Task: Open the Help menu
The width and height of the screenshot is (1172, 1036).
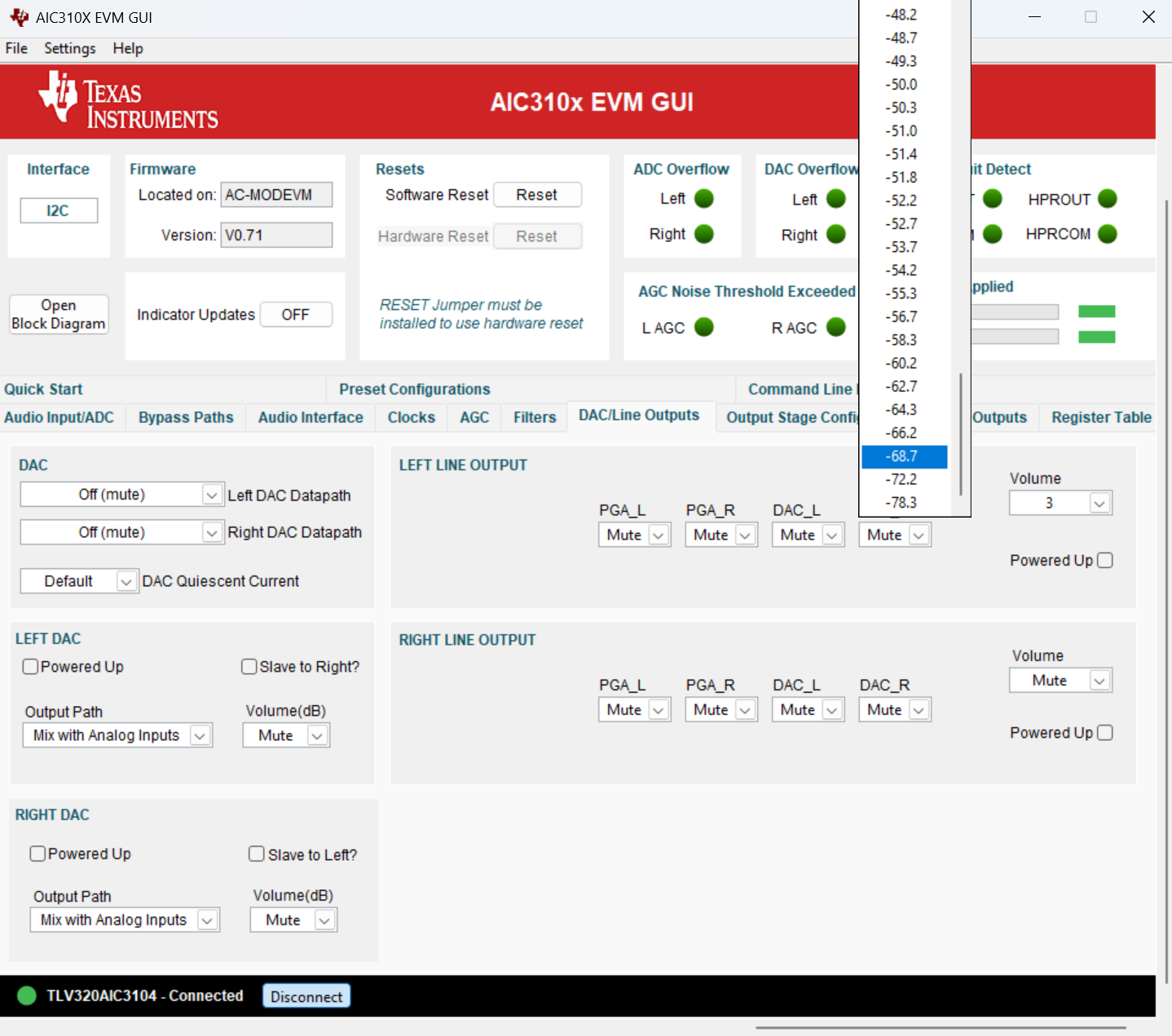Action: coord(128,48)
